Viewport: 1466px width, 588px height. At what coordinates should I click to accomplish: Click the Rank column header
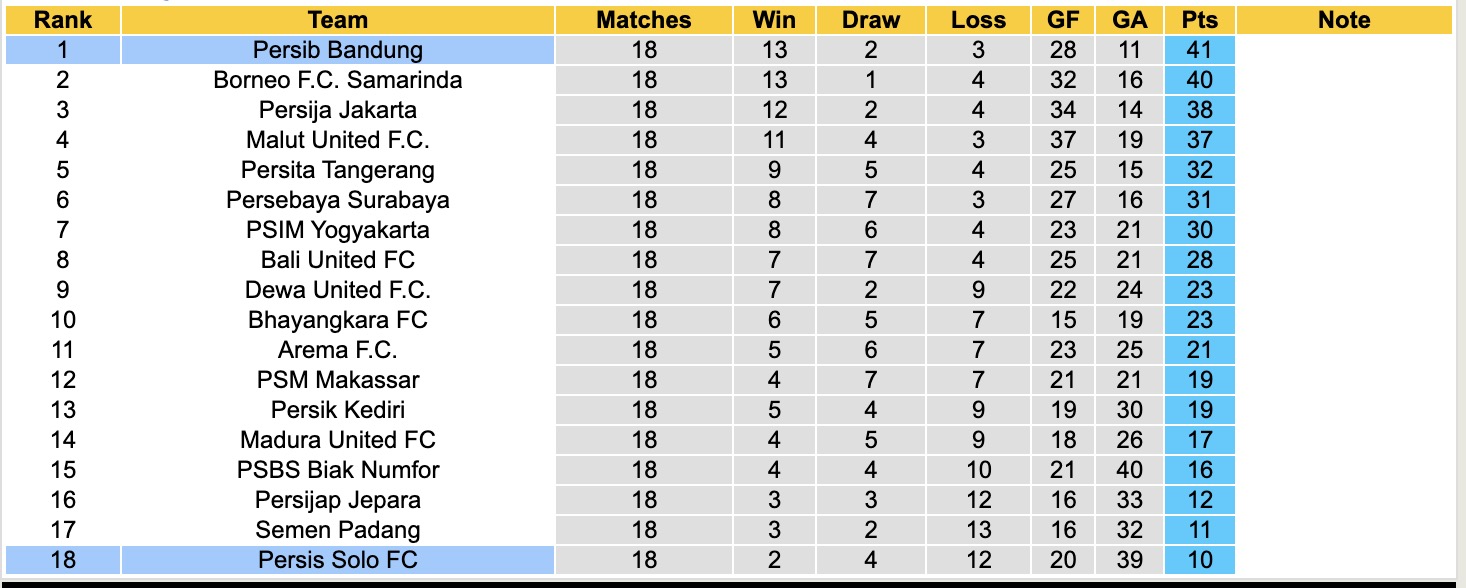pos(63,20)
